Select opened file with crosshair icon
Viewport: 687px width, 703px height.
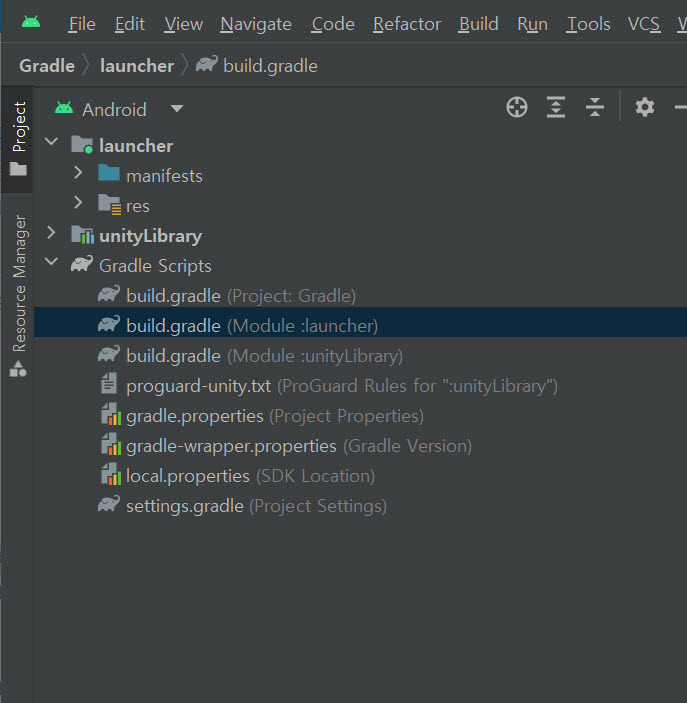click(x=517, y=108)
